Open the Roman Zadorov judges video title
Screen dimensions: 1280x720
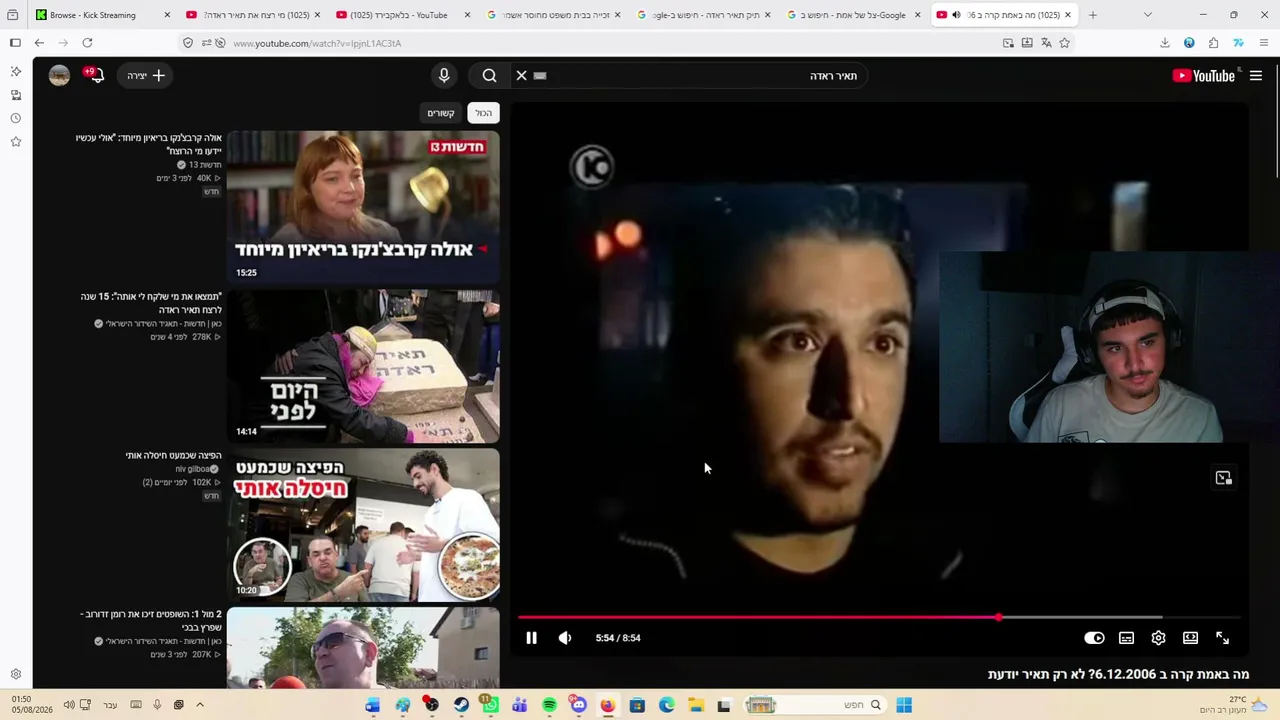coord(151,621)
